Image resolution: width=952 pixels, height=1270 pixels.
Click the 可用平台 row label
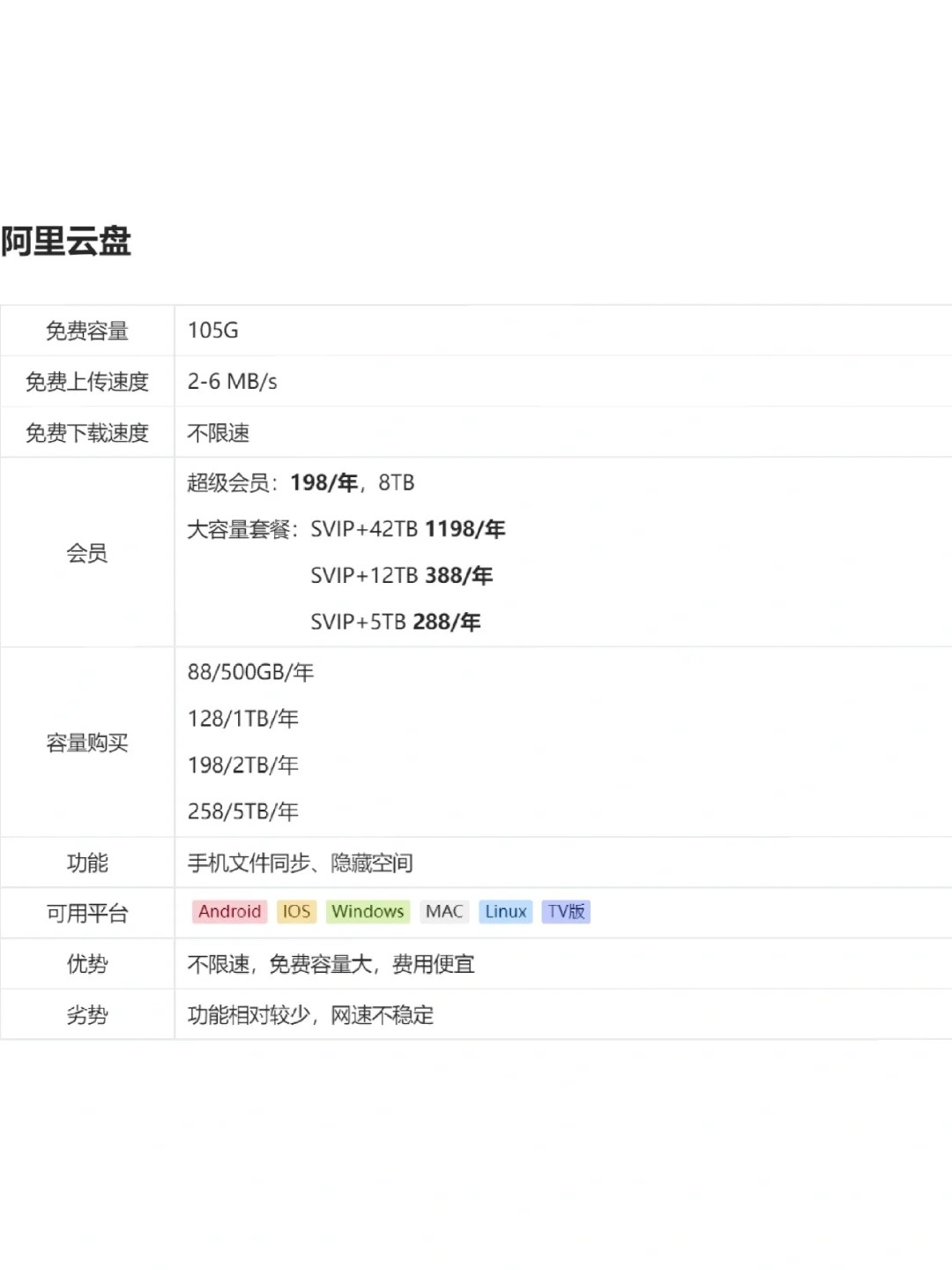[x=87, y=913]
